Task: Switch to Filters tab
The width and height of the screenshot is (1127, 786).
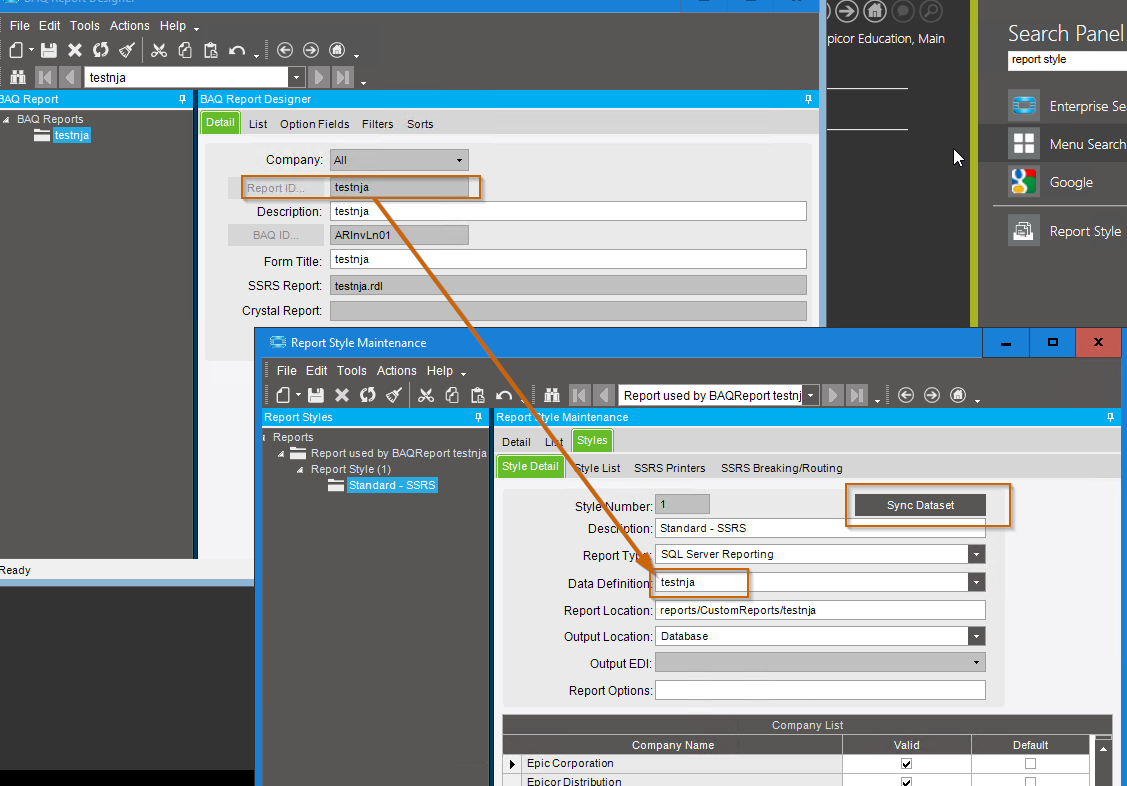Action: coord(377,124)
